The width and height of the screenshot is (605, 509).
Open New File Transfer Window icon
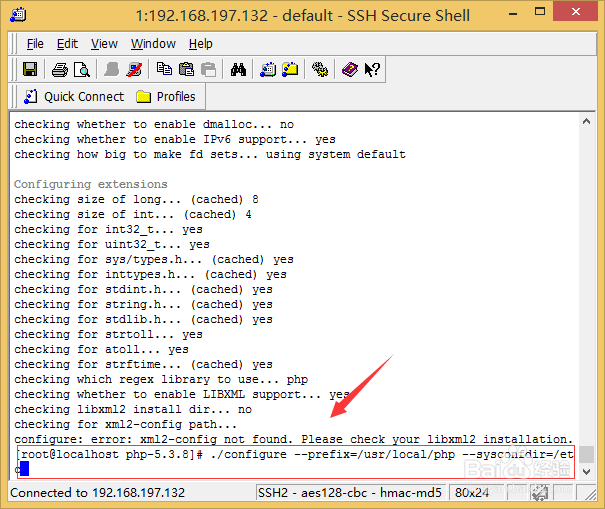tap(290, 69)
